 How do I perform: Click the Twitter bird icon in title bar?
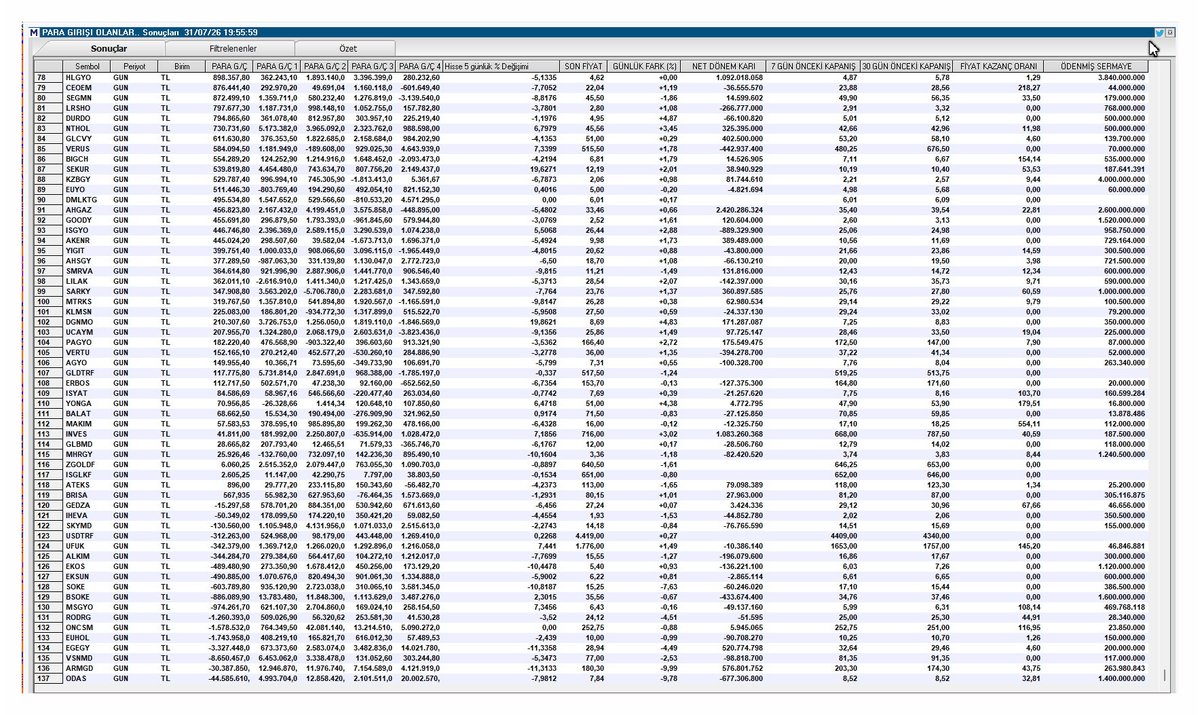(x=1159, y=33)
